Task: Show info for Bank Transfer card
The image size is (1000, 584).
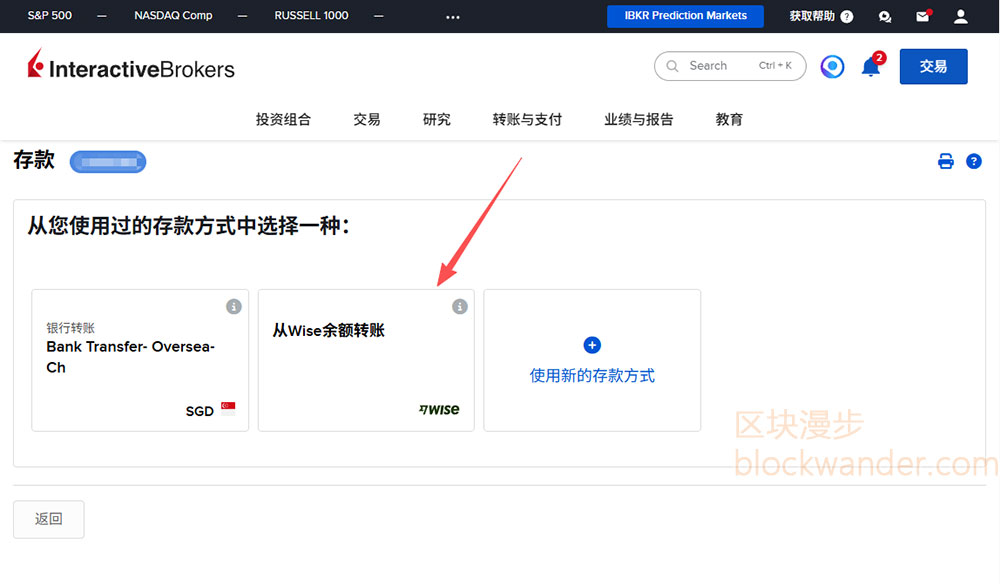Action: tap(234, 307)
